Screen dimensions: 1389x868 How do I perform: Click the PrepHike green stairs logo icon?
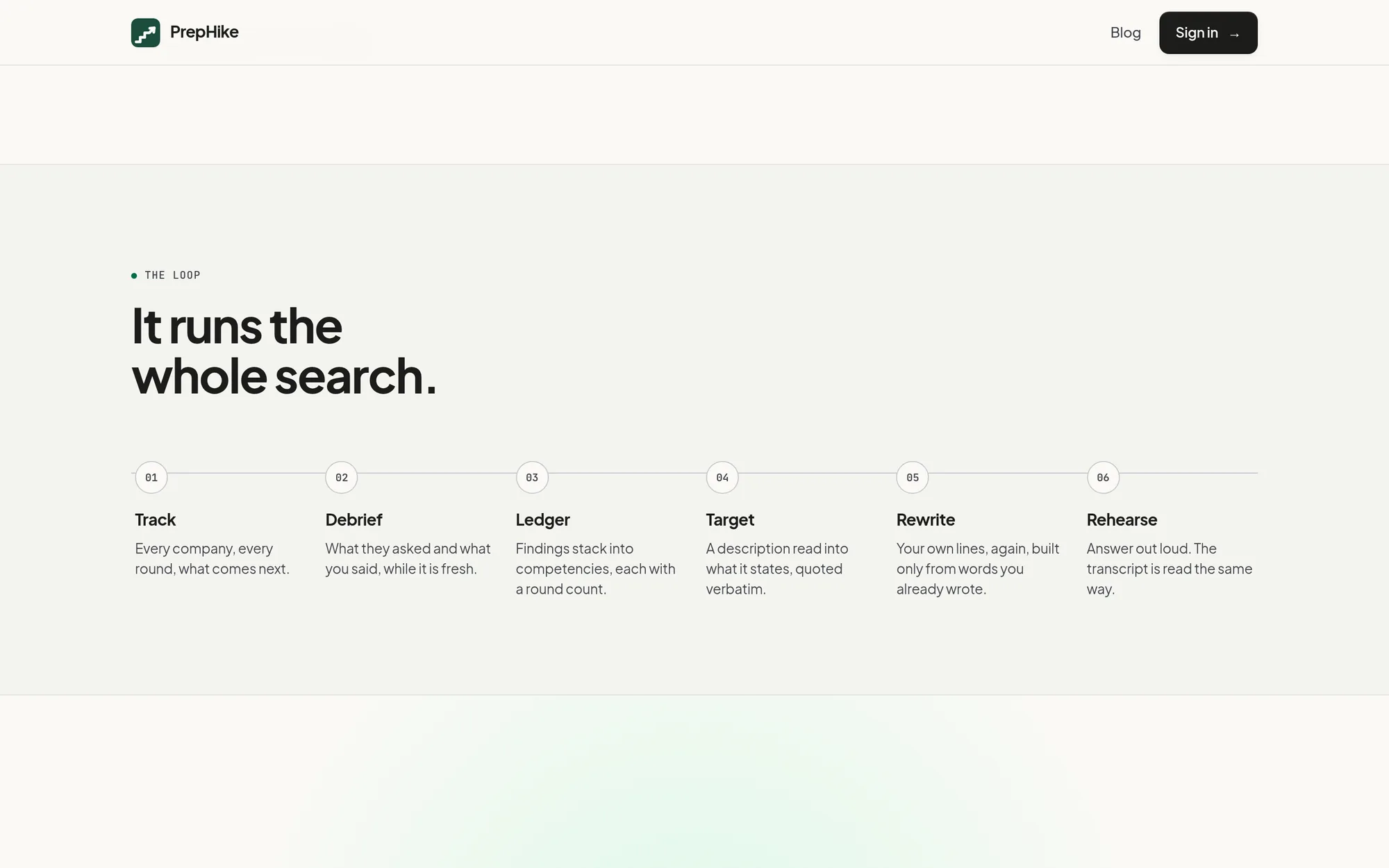145,33
